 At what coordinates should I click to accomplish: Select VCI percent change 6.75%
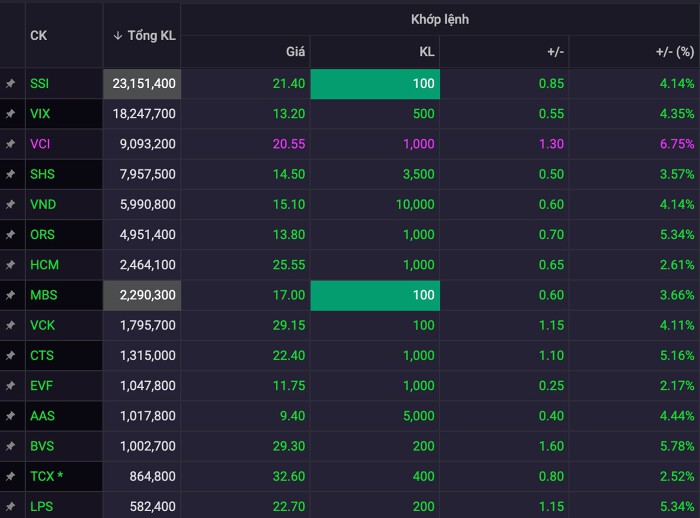pos(677,144)
